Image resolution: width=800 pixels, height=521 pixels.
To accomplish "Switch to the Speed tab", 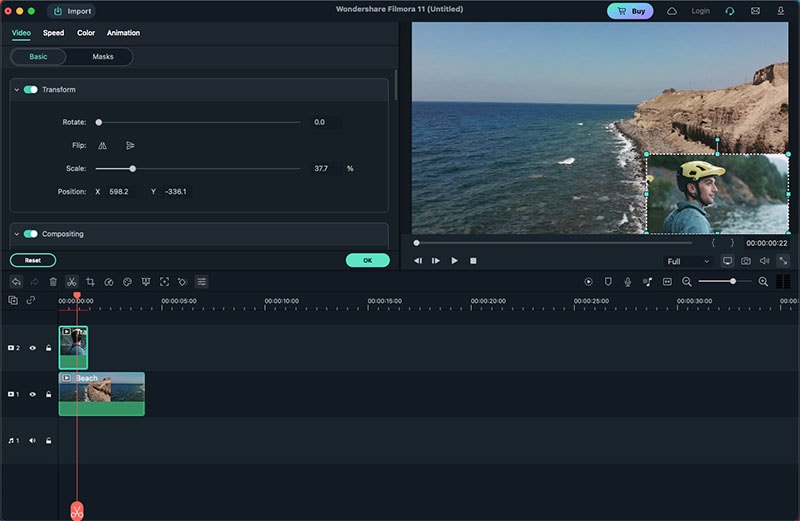I will coord(54,33).
